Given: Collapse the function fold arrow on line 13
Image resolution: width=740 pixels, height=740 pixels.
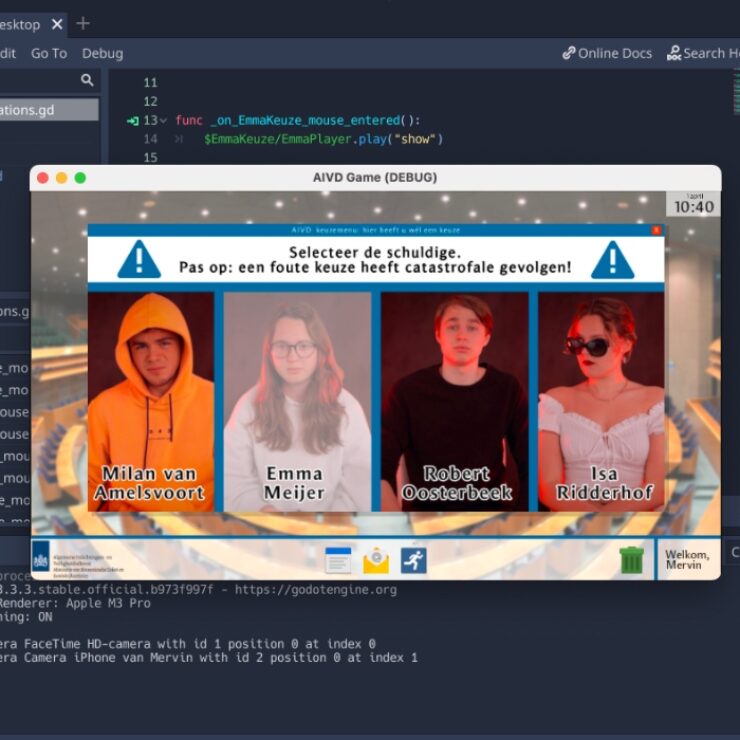Looking at the screenshot, I should coord(163,120).
